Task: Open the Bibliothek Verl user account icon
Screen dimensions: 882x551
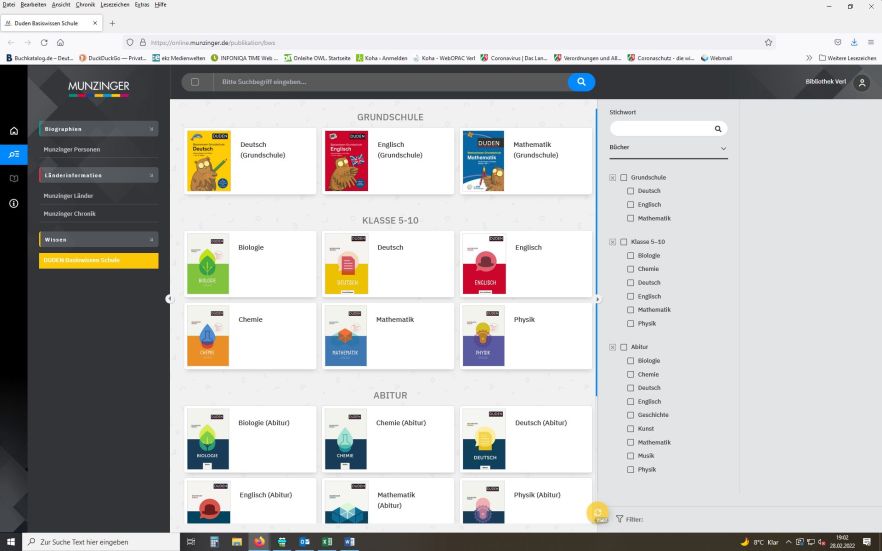Action: pyautogui.click(x=862, y=83)
